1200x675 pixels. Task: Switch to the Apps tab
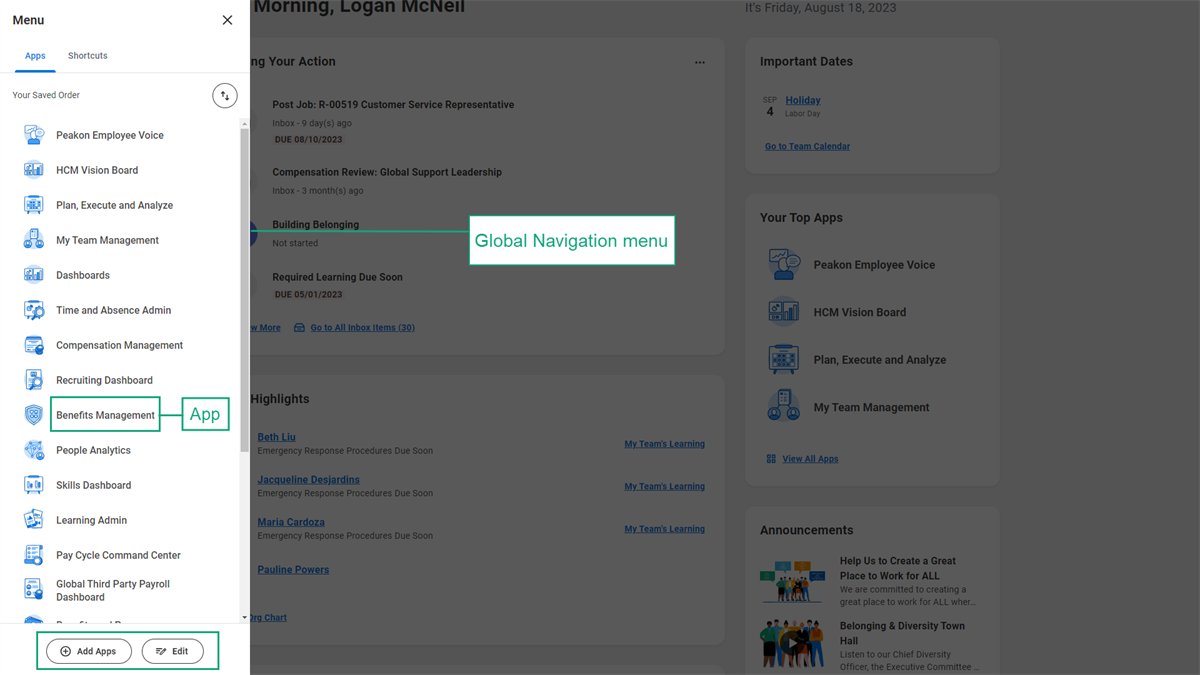35,56
